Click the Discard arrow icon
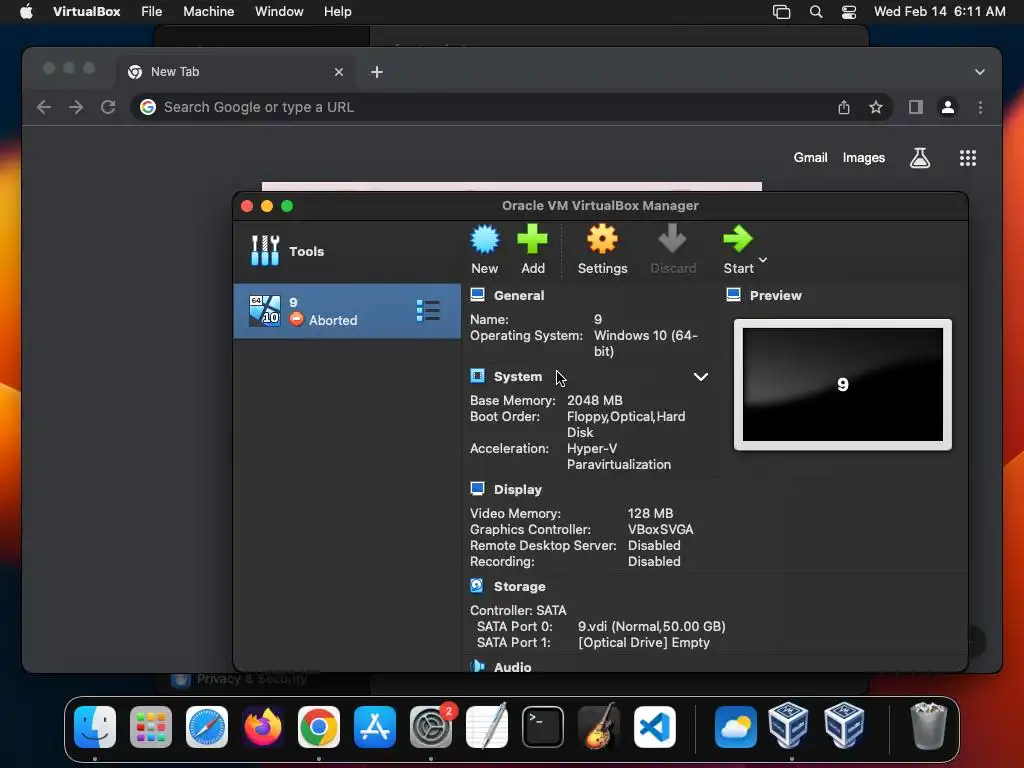The width and height of the screenshot is (1024, 768). coord(672,240)
